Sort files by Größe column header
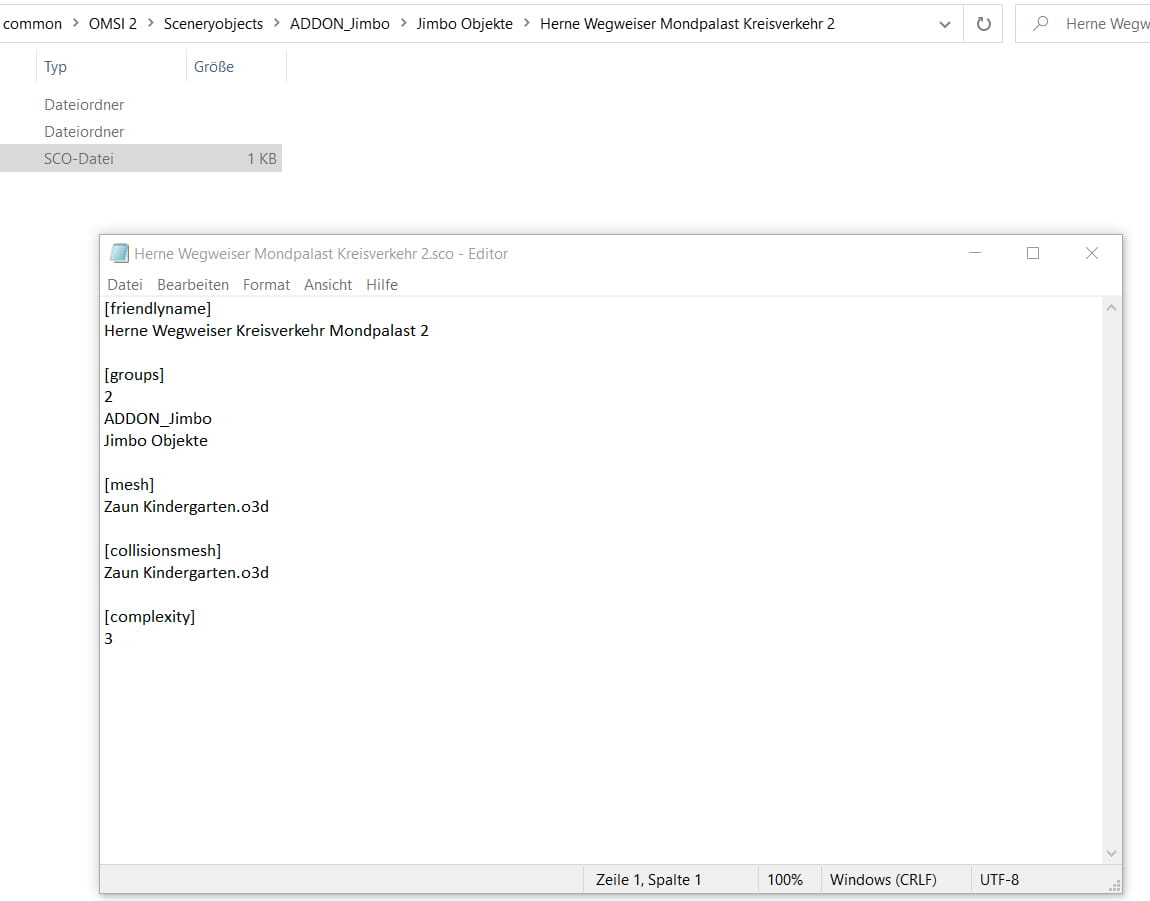Image resolution: width=1150 pixels, height=901 pixels. pos(214,67)
